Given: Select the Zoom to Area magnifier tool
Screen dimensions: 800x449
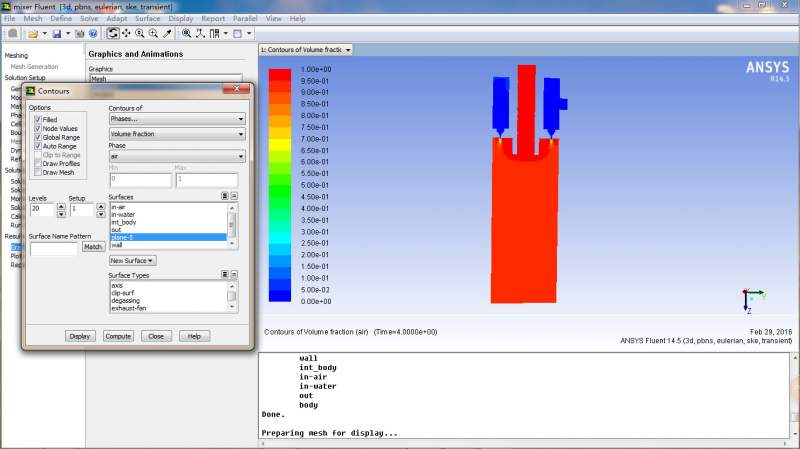Looking at the screenshot, I should [x=153, y=34].
